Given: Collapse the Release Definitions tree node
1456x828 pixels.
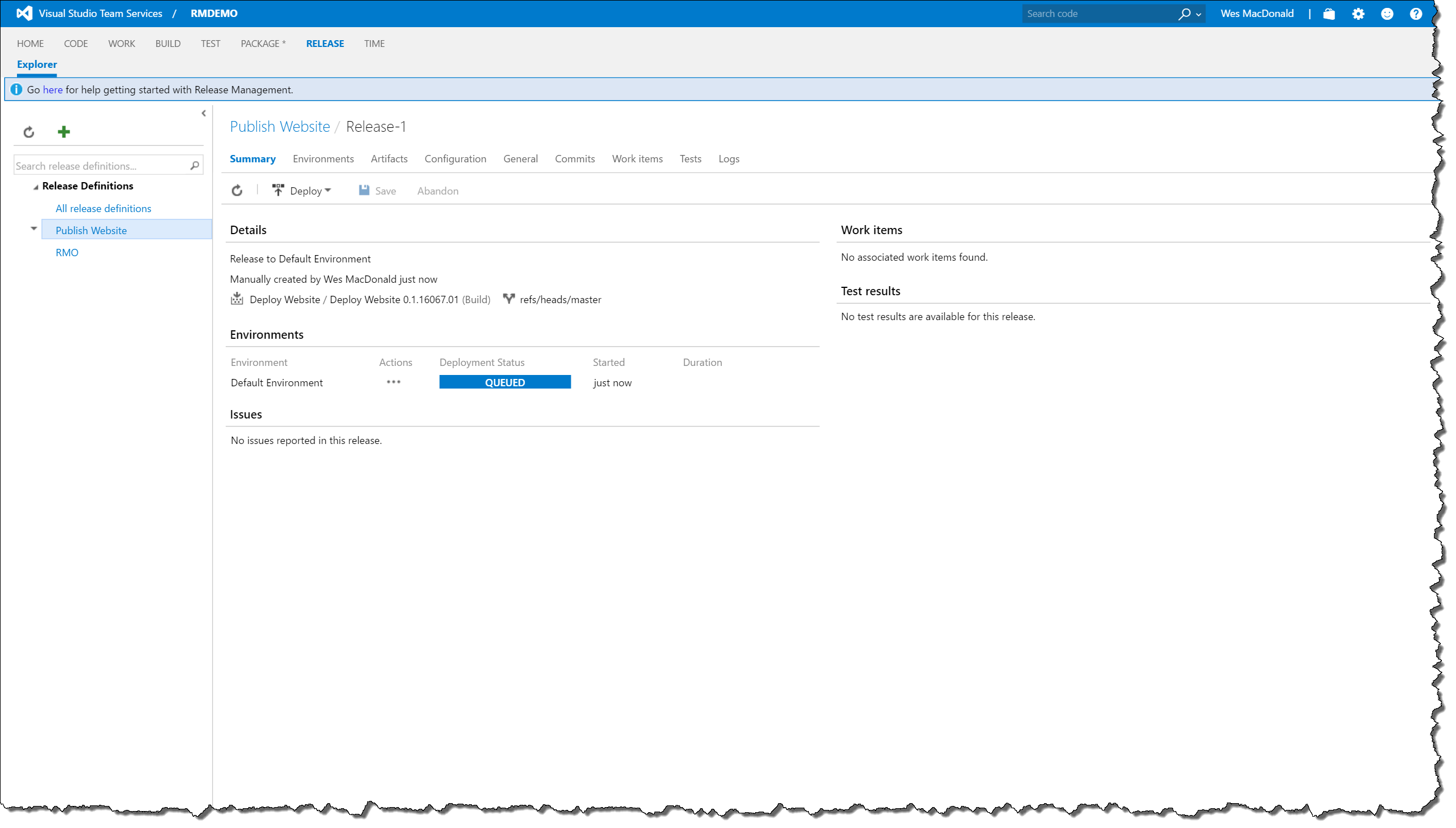Looking at the screenshot, I should pyautogui.click(x=35, y=187).
